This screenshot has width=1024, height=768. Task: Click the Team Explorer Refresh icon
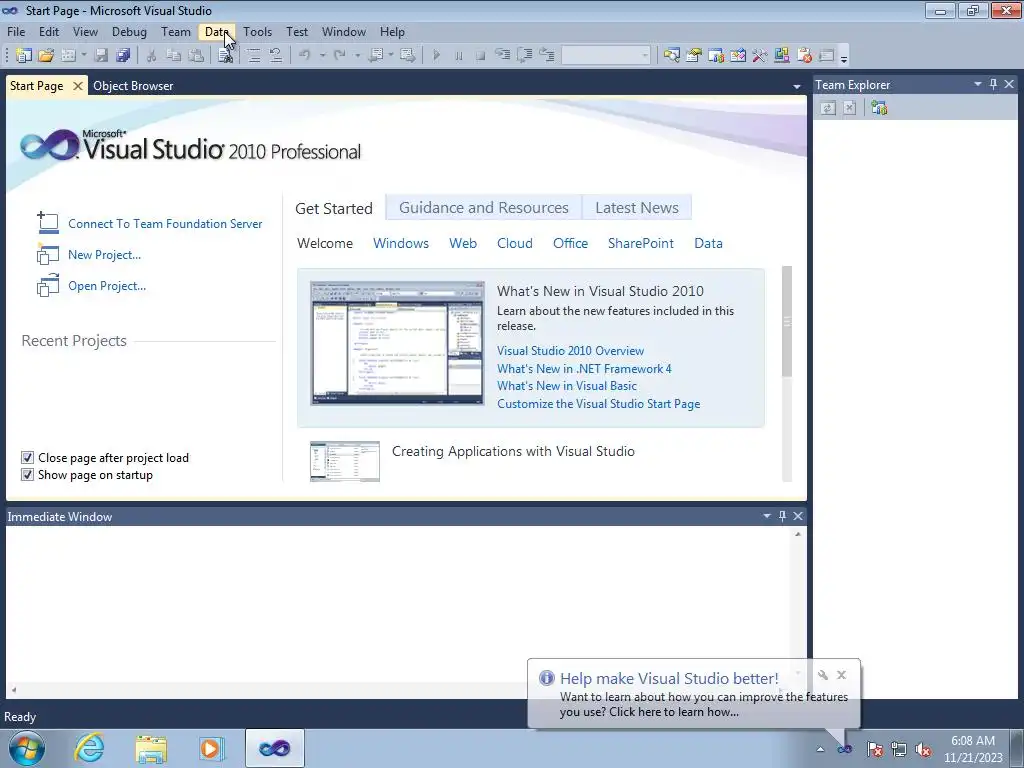pyautogui.click(x=828, y=108)
